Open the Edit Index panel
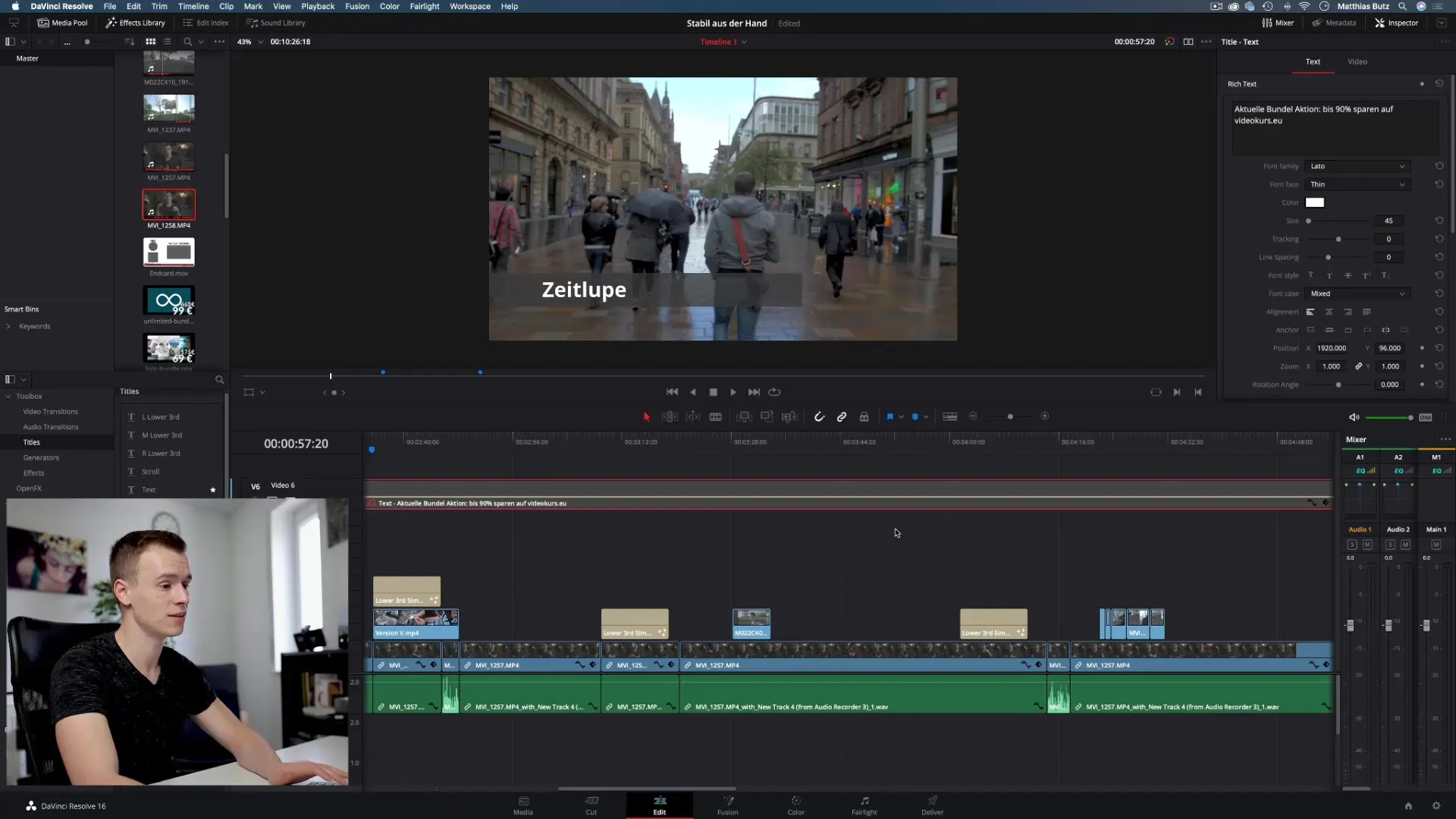The image size is (1456, 819). click(206, 23)
